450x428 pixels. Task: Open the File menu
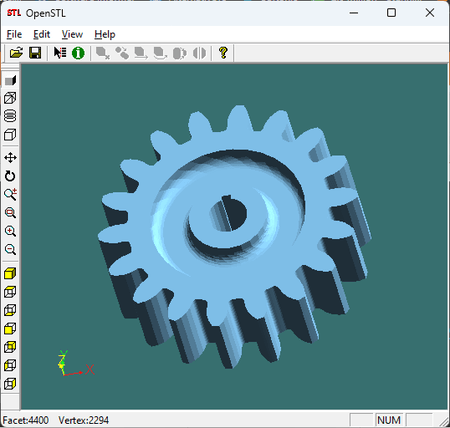pos(14,34)
